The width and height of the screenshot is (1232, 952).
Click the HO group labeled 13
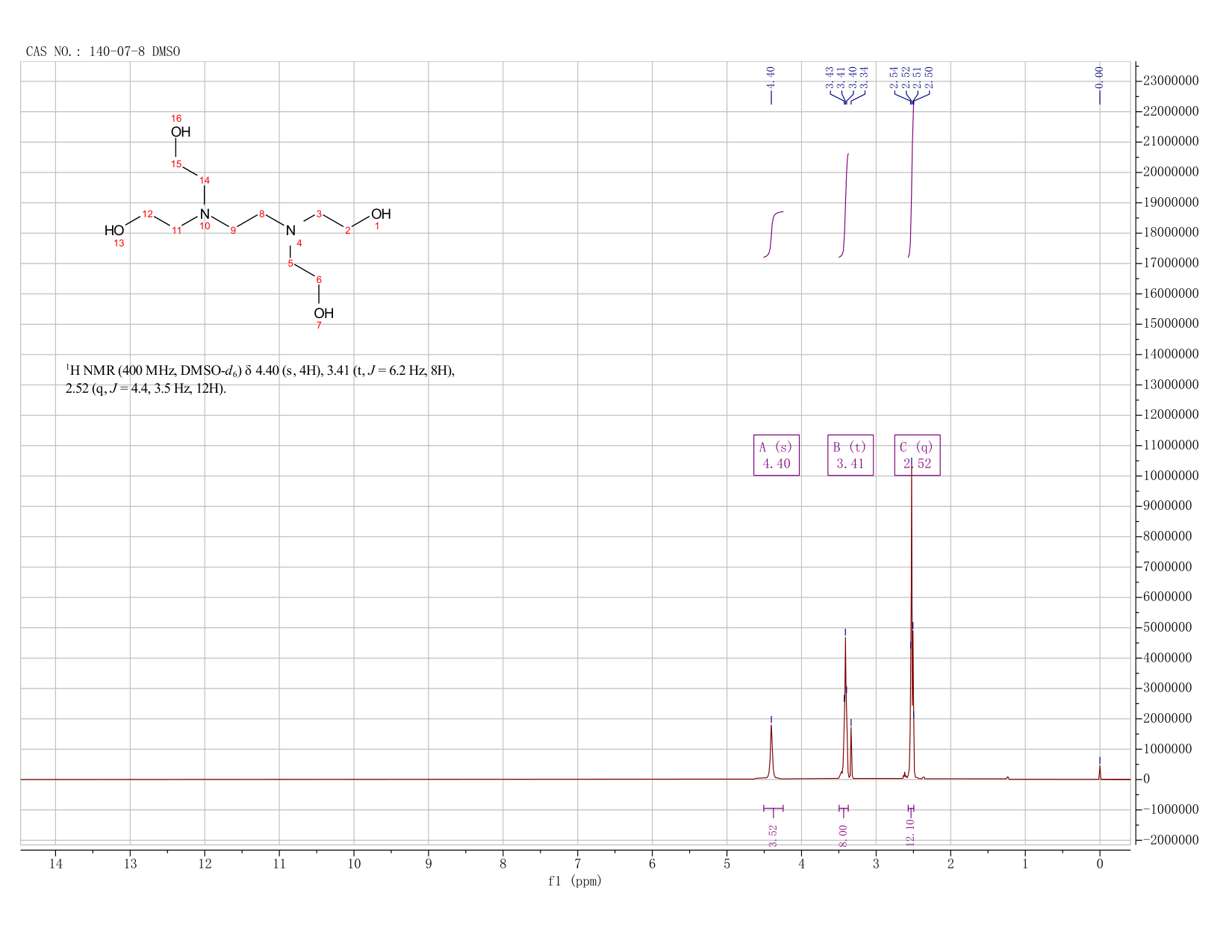114,231
